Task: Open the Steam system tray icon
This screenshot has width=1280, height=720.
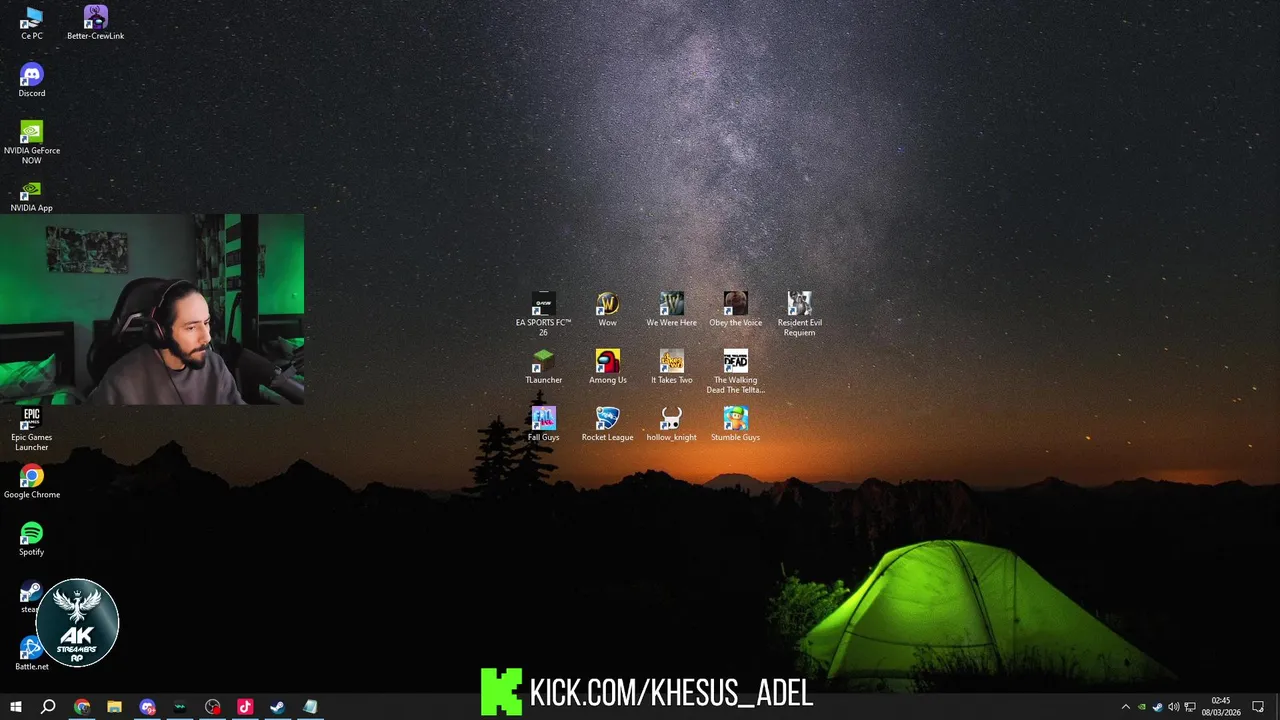Action: coord(1157,707)
